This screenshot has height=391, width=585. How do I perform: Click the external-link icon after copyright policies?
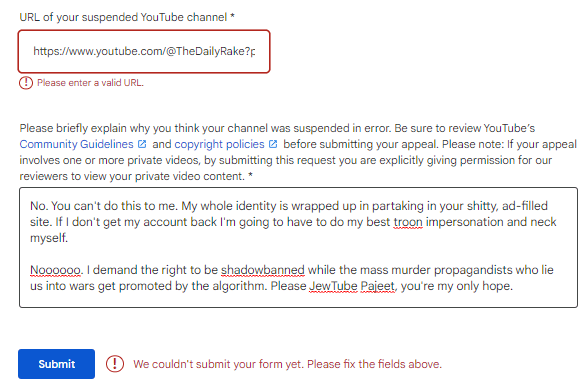(273, 144)
